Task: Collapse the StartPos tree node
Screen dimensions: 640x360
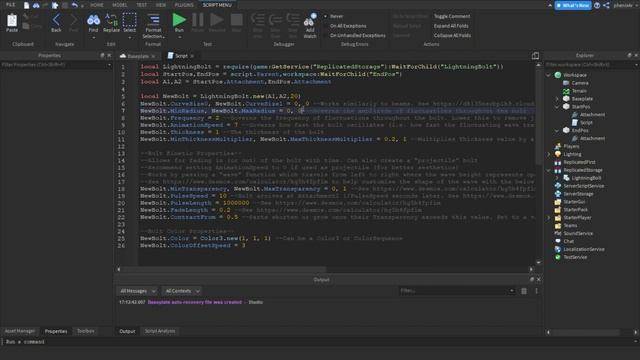Action: 557,107
